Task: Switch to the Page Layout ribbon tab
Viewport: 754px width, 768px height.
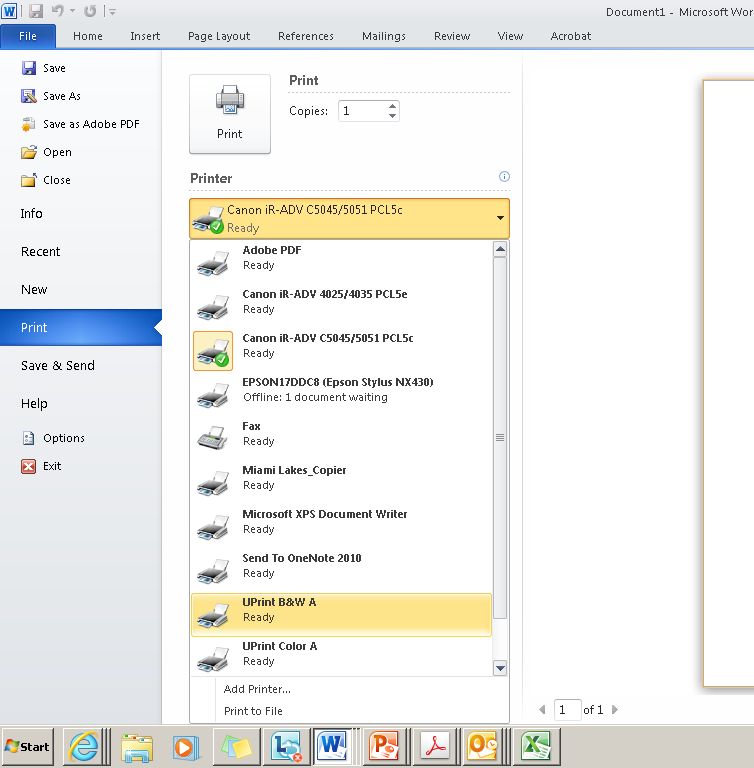Action: (x=219, y=36)
